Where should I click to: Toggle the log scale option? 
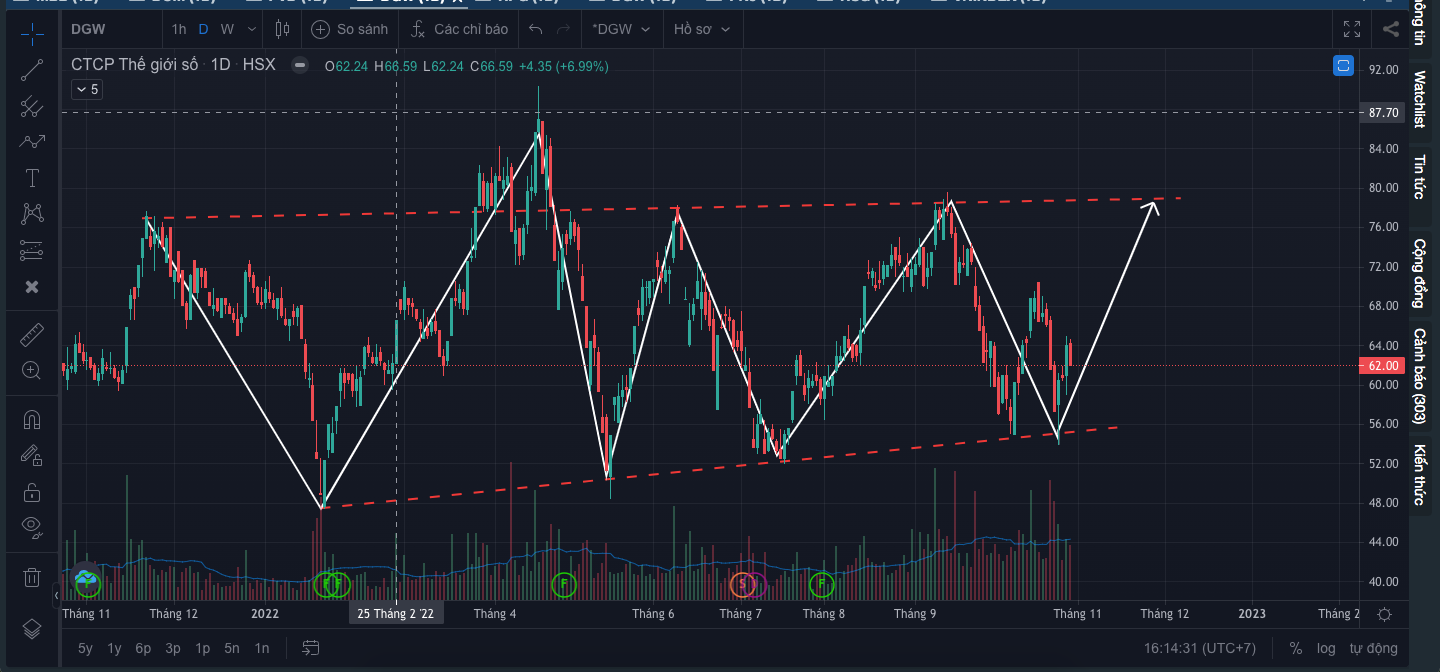(1325, 648)
